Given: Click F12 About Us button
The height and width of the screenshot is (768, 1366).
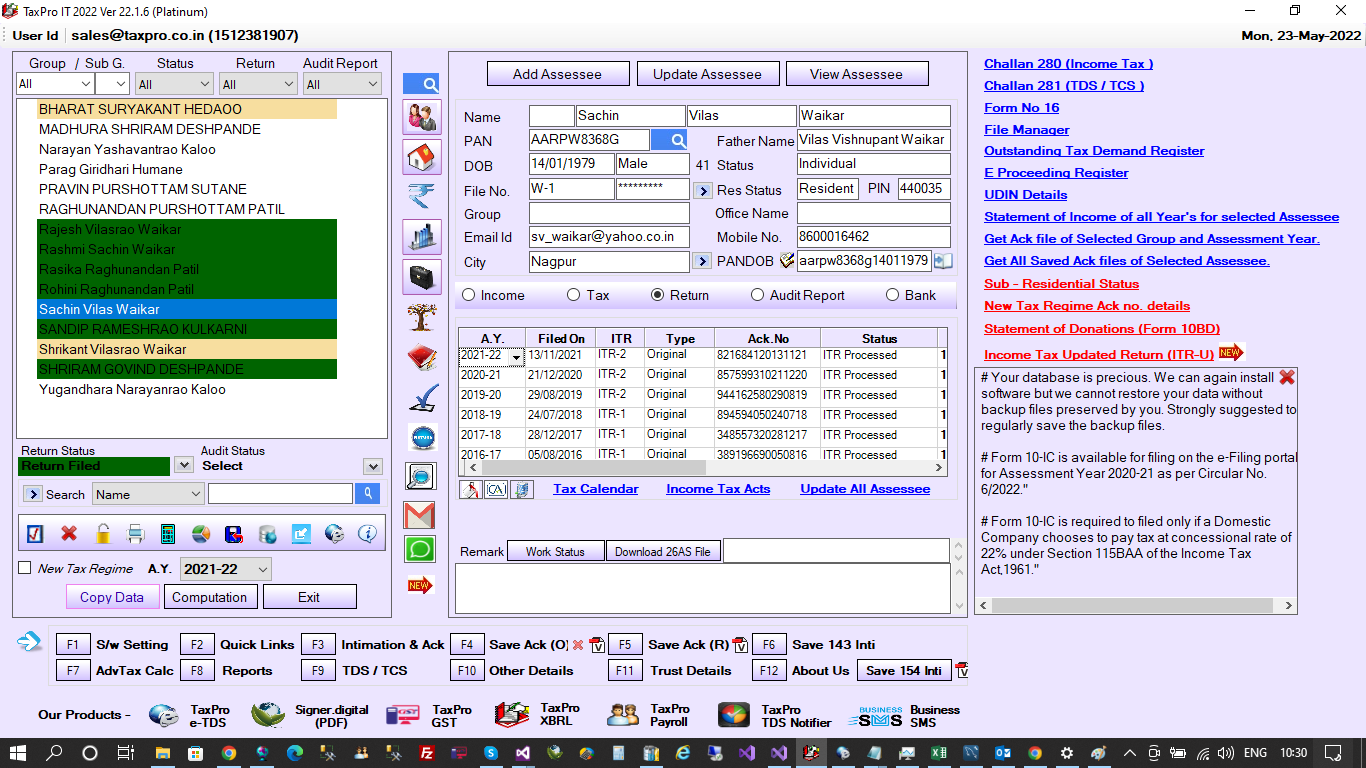Looking at the screenshot, I should [769, 671].
